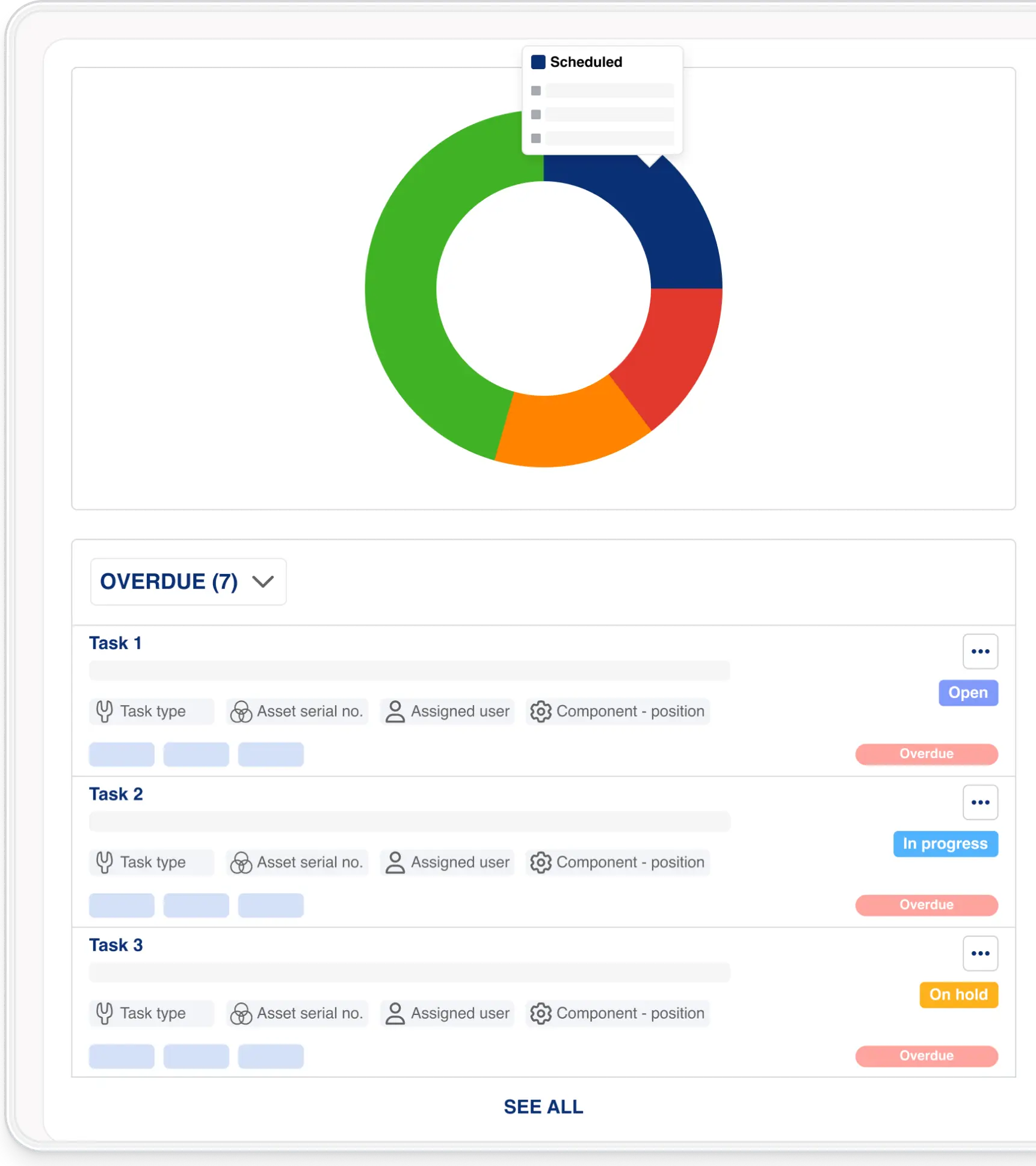The width and height of the screenshot is (1036, 1166).
Task: Click the Scheduled legend swatch in tooltip
Action: click(538, 62)
